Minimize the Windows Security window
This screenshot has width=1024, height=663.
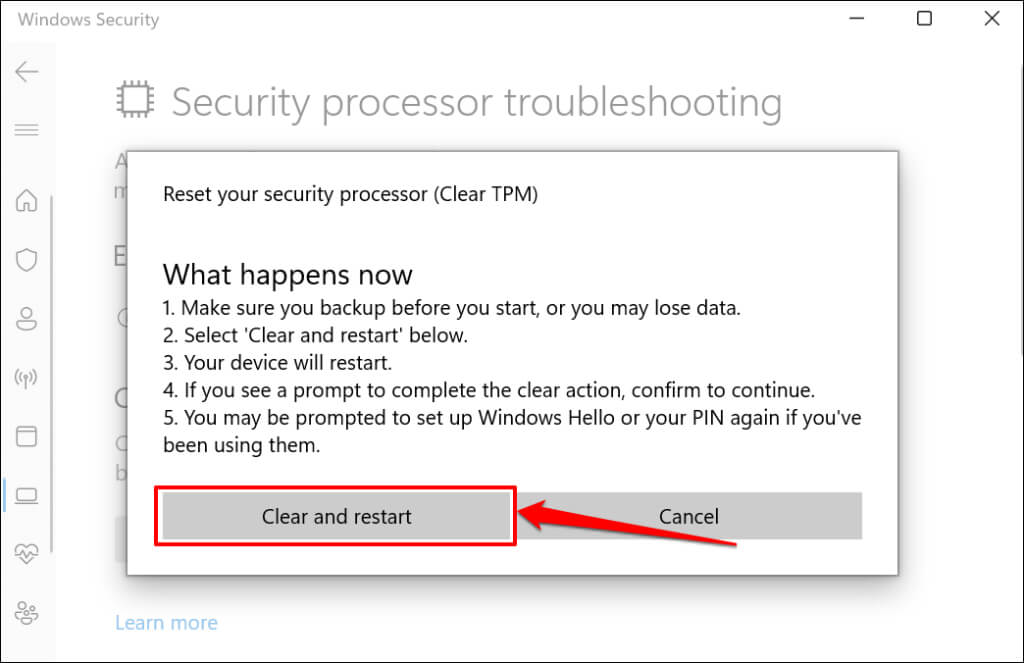pyautogui.click(x=856, y=19)
